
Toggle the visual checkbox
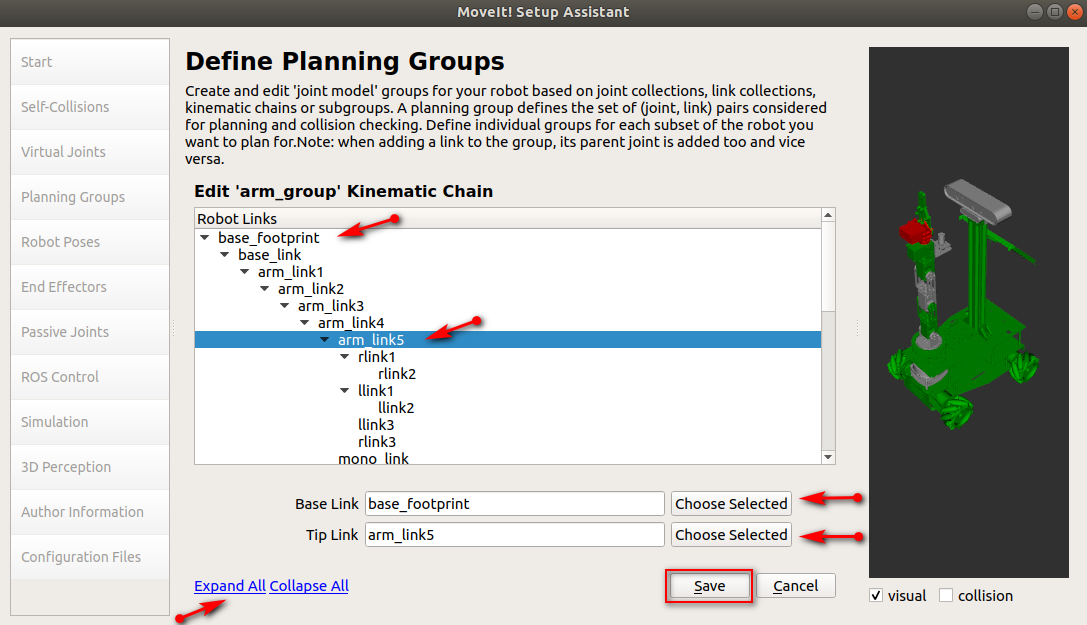[876, 595]
